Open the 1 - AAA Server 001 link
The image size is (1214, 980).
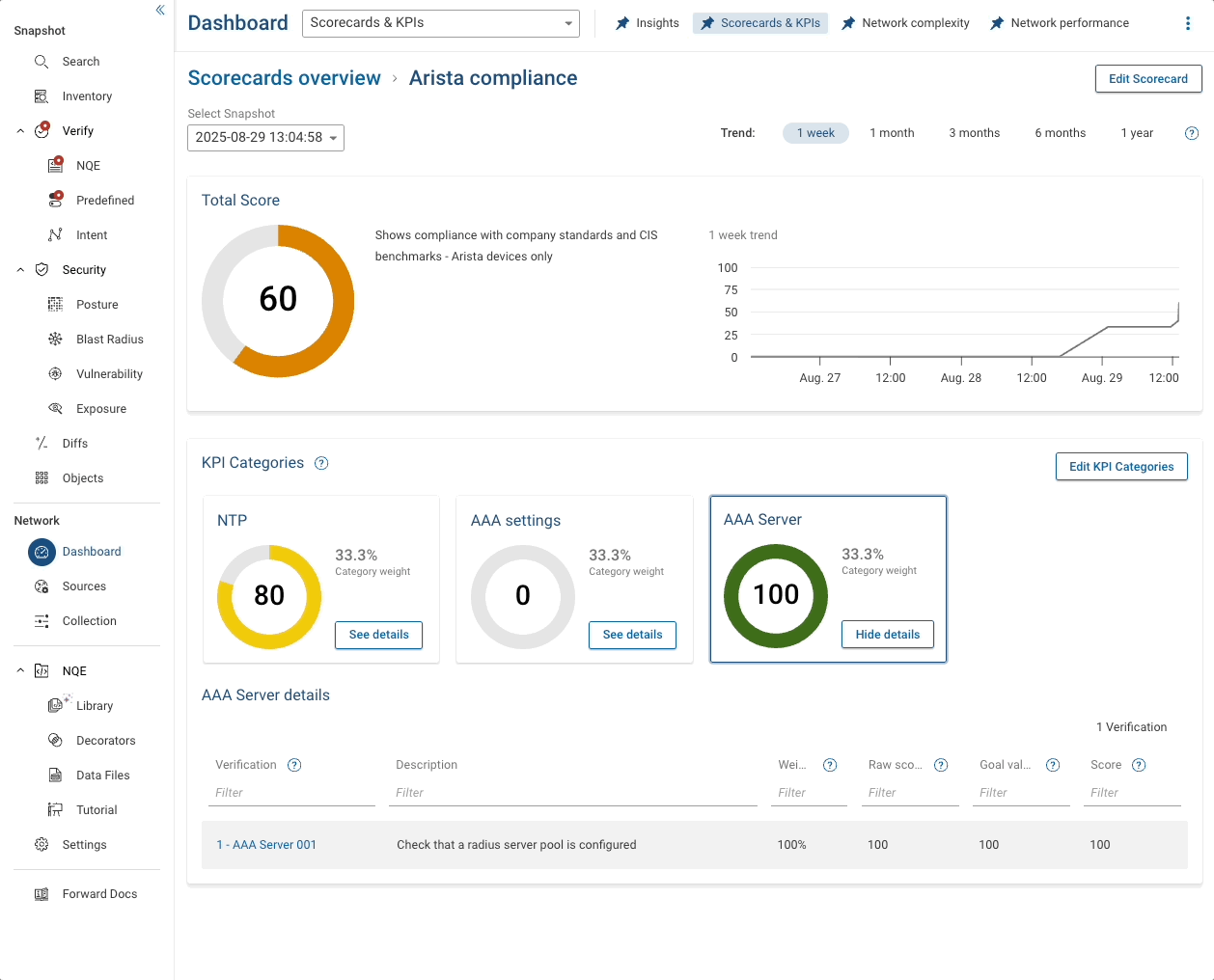point(266,845)
